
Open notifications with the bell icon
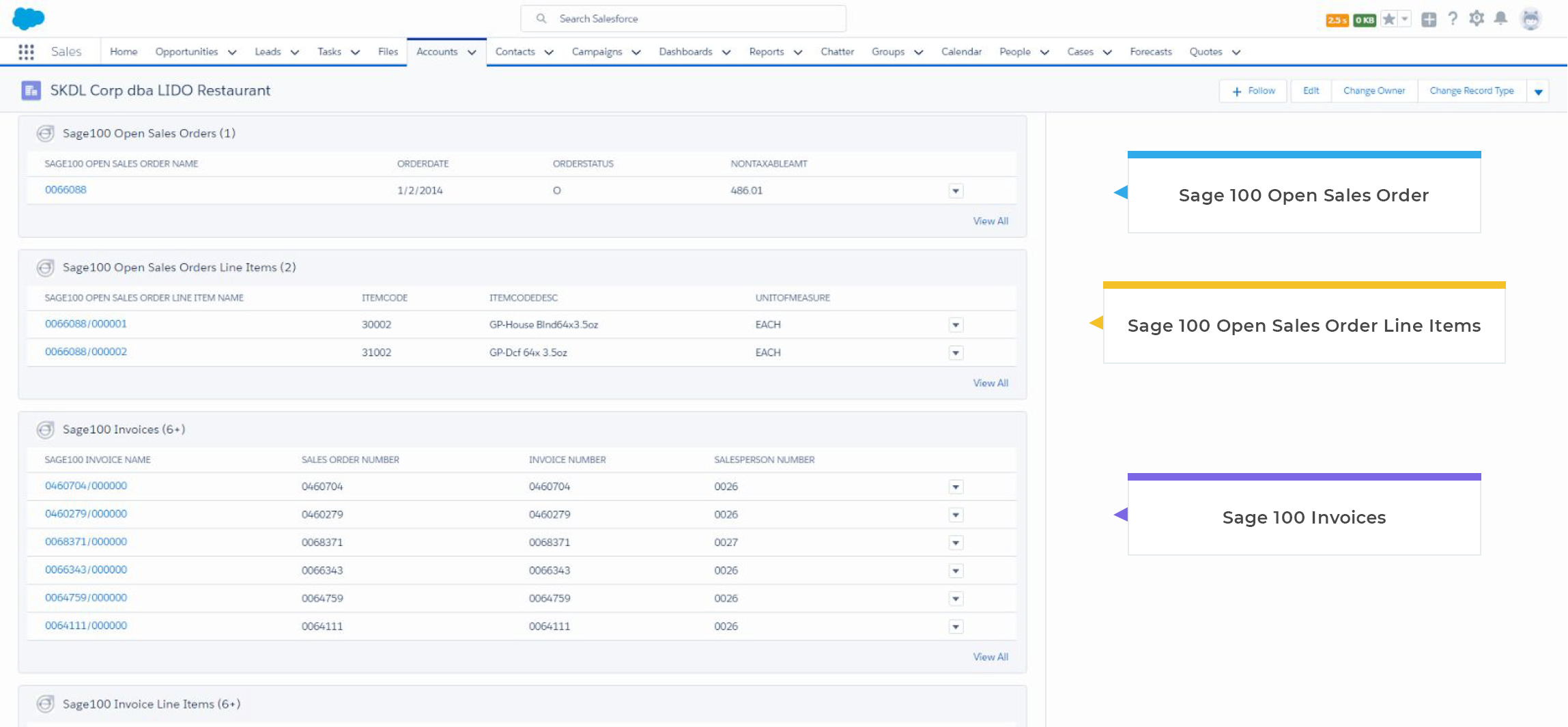click(1500, 18)
